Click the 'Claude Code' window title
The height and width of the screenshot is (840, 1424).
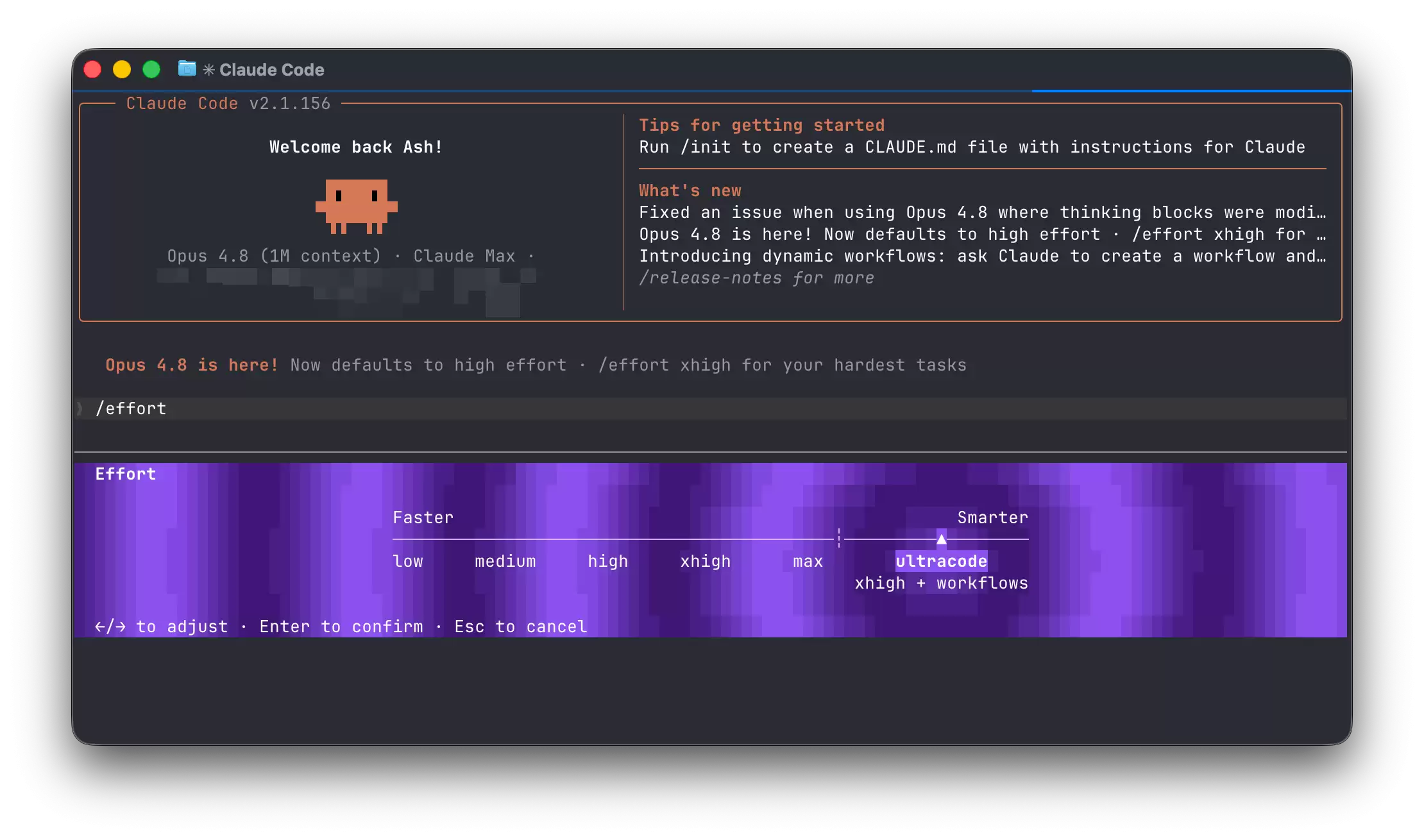pyautogui.click(x=272, y=69)
